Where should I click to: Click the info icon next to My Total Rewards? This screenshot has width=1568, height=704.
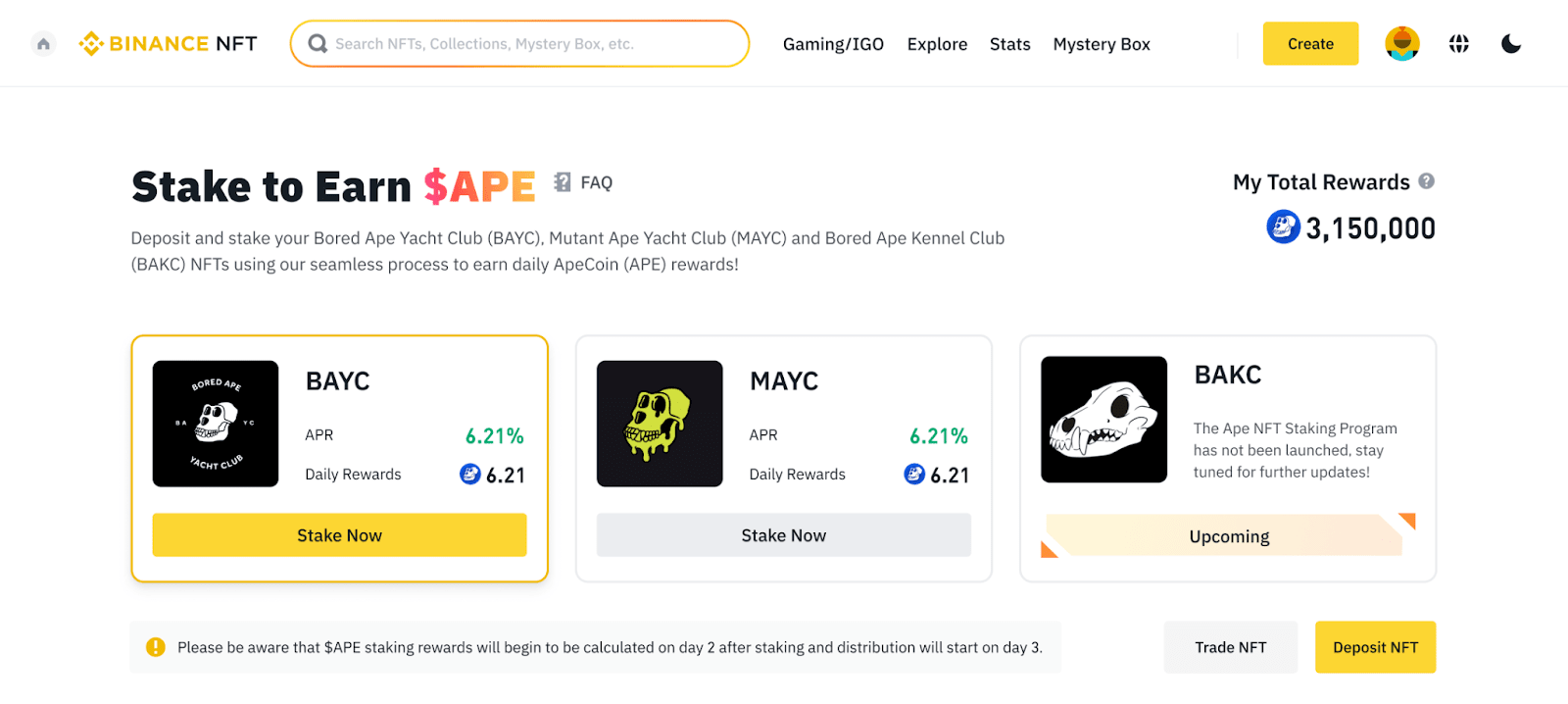click(1428, 181)
